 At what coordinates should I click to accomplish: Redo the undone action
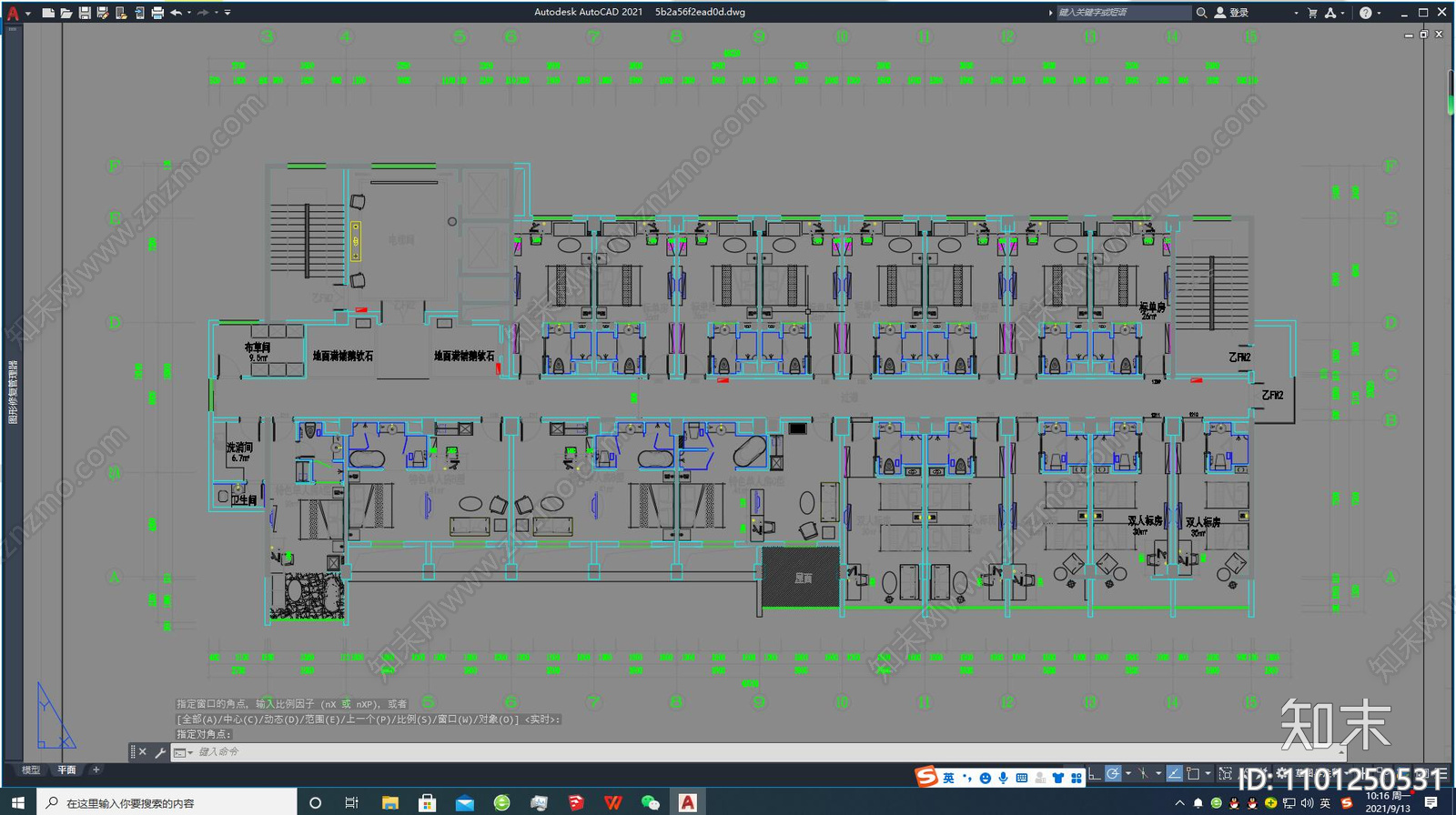coord(203,13)
